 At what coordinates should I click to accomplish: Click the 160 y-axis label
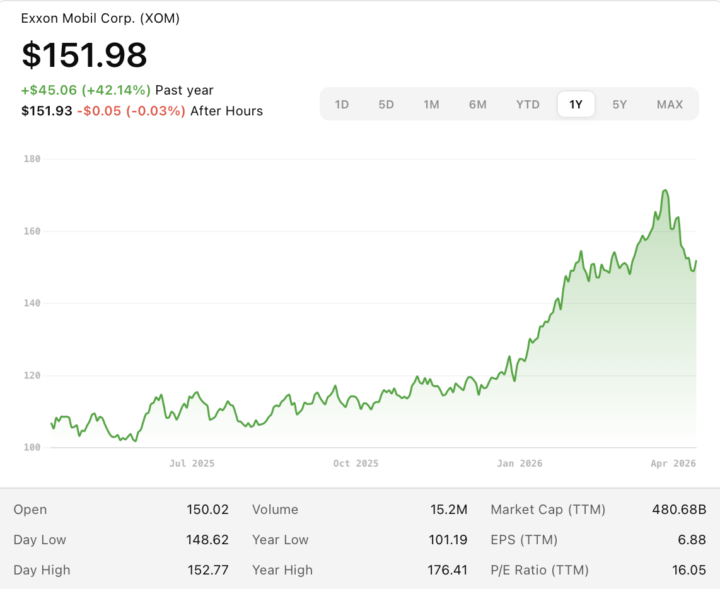click(32, 231)
